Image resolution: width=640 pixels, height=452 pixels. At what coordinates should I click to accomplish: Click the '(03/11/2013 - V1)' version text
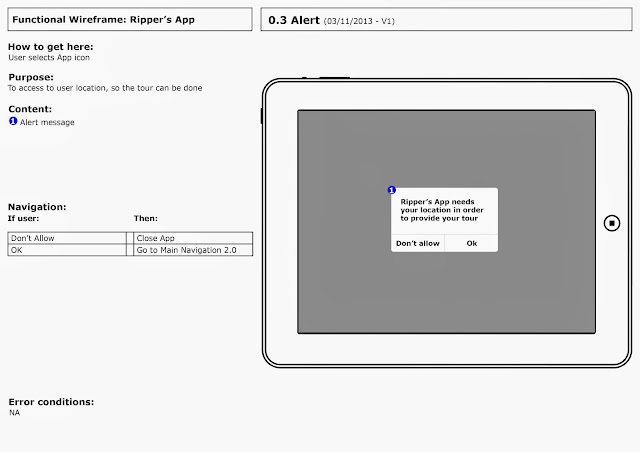pos(359,21)
